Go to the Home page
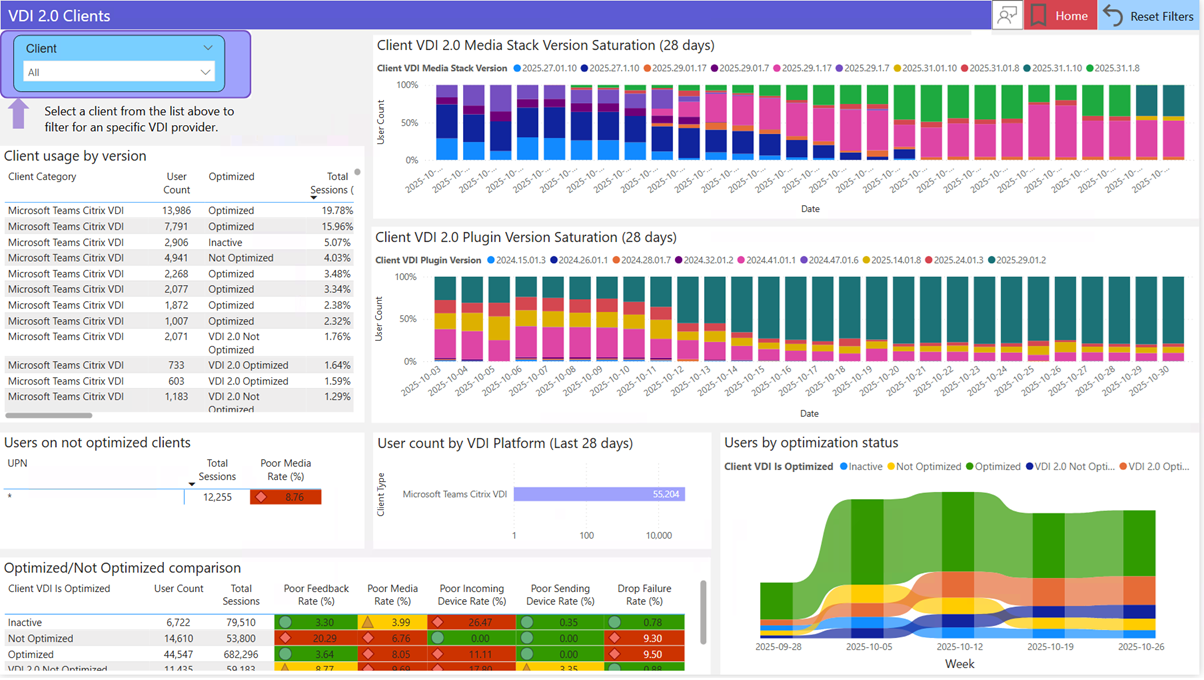The width and height of the screenshot is (1204, 680). click(1060, 15)
